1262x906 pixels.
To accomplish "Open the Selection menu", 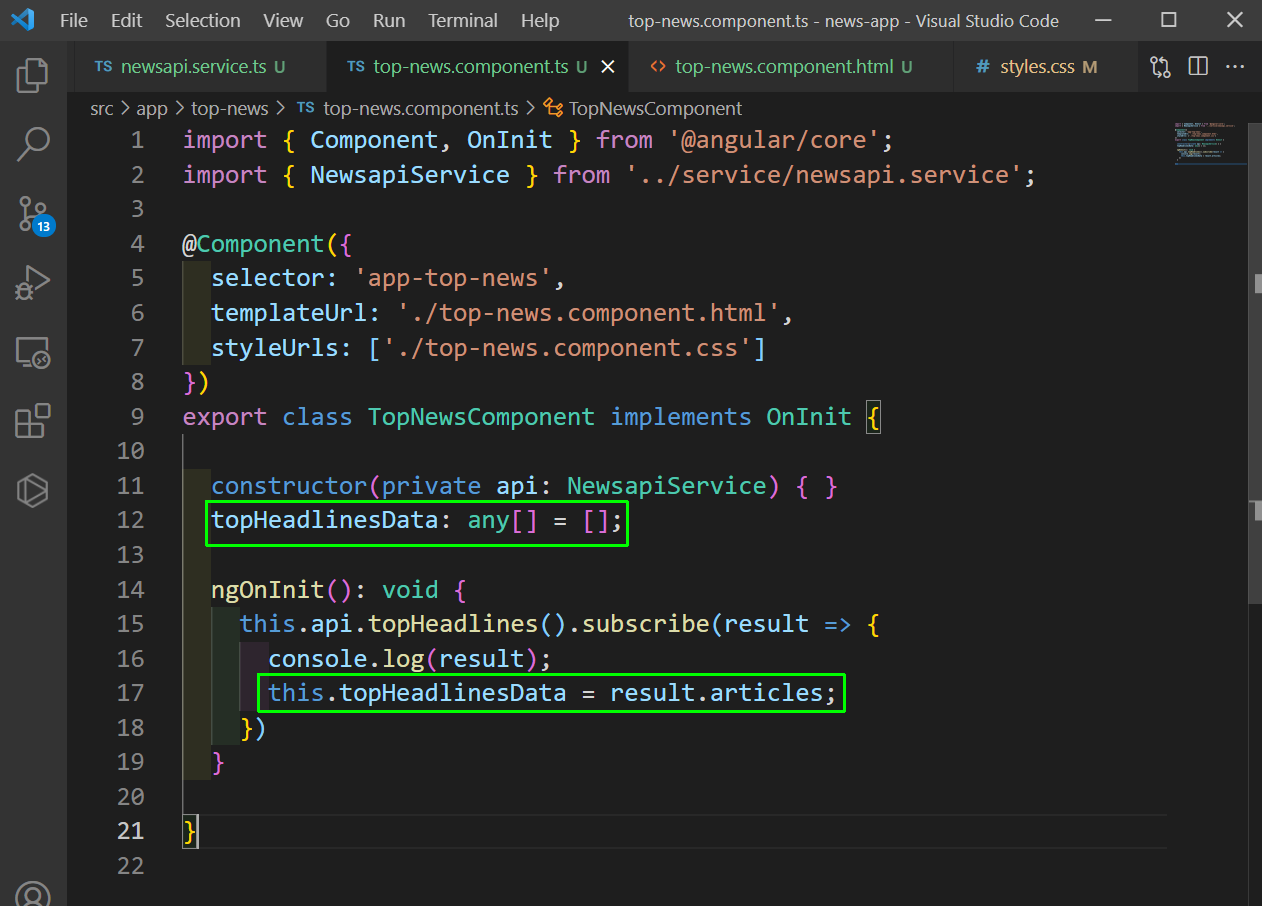I will 203,20.
